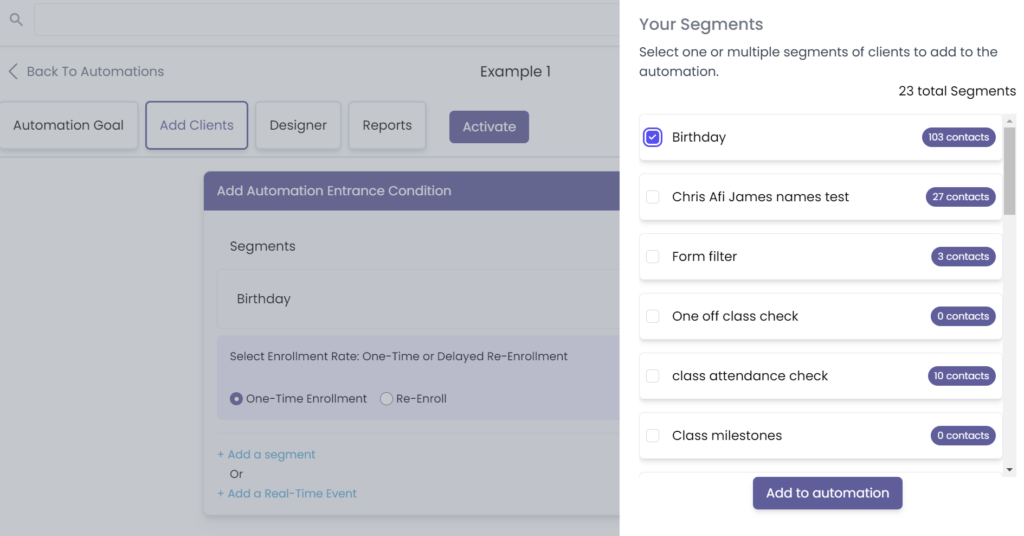Click the search magnifier icon

click(x=16, y=19)
